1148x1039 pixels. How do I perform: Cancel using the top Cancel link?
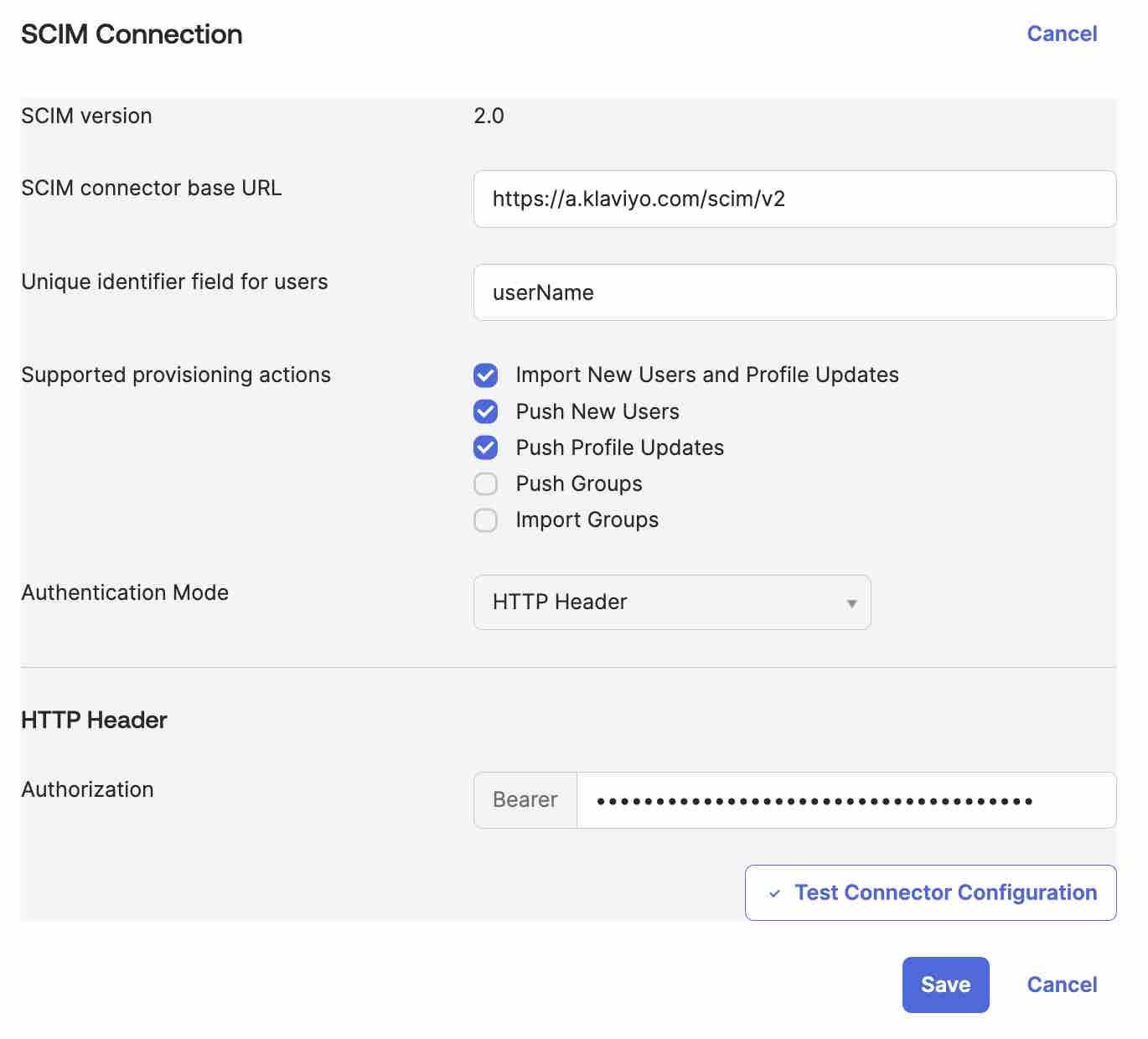pyautogui.click(x=1062, y=34)
